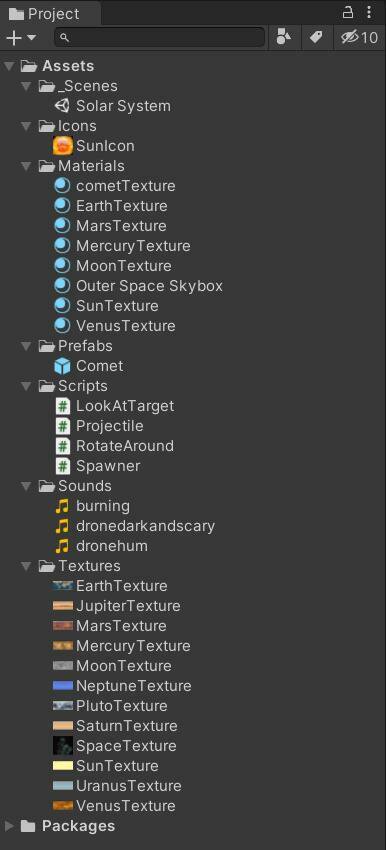Toggle the panel lock icon
Screen dimensions: 386x850
348,12
